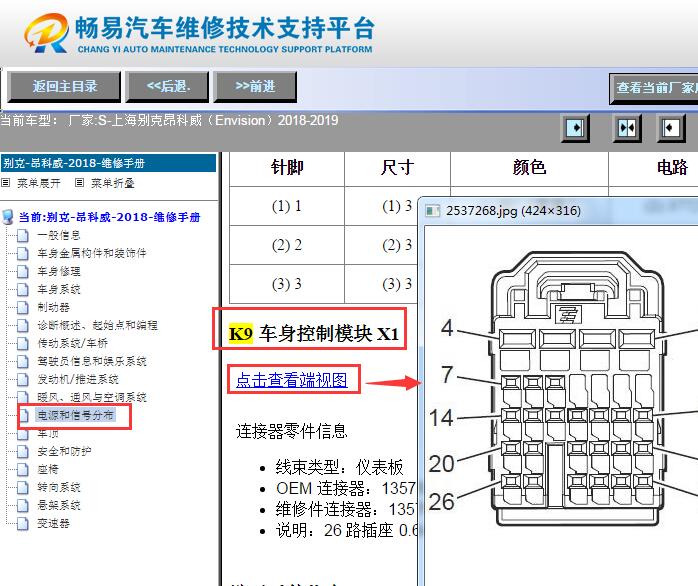Click the K9 车身控制模块 X1 heading
This screenshot has width=698, height=586.
pos(313,334)
